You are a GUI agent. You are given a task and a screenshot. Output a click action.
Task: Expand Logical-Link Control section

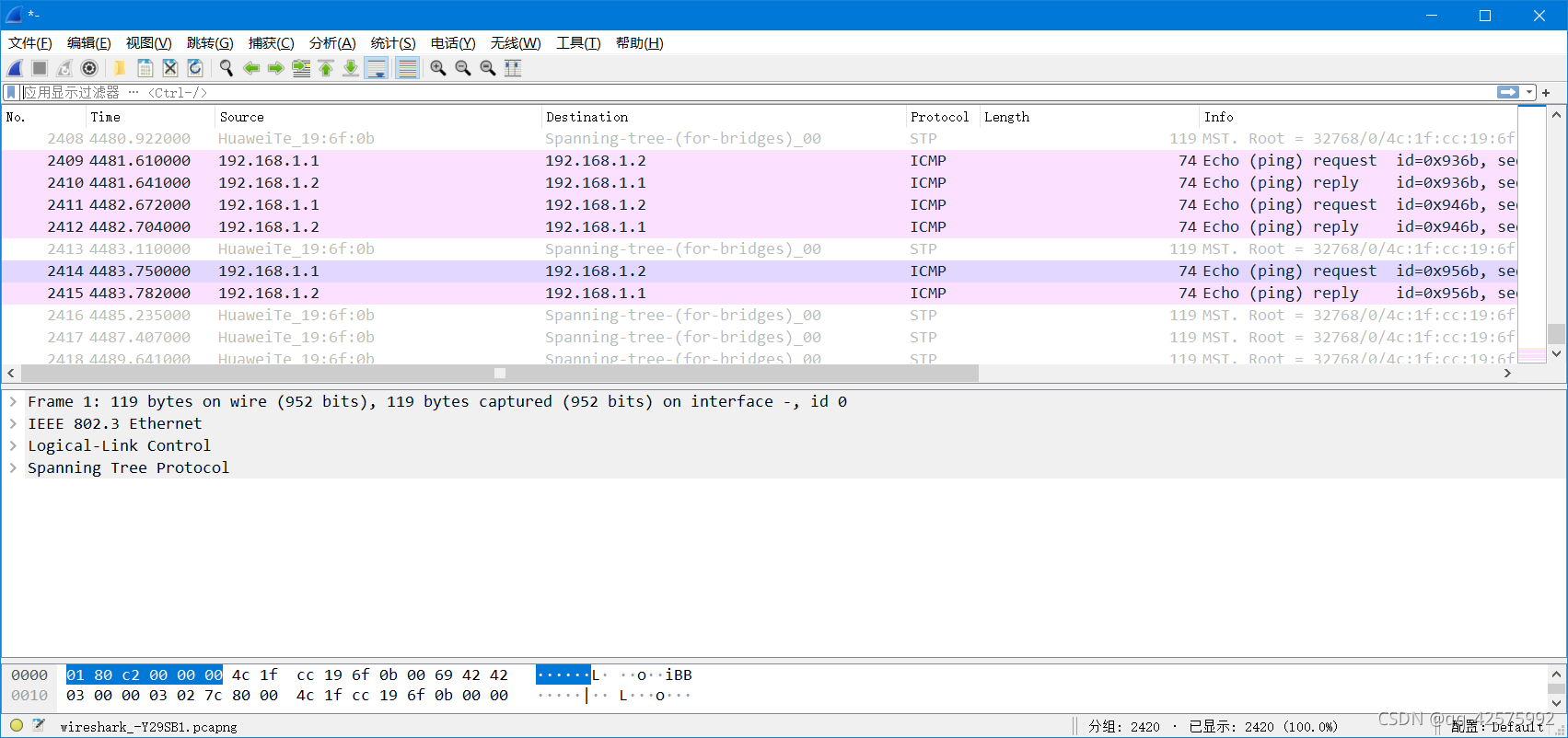tap(13, 446)
